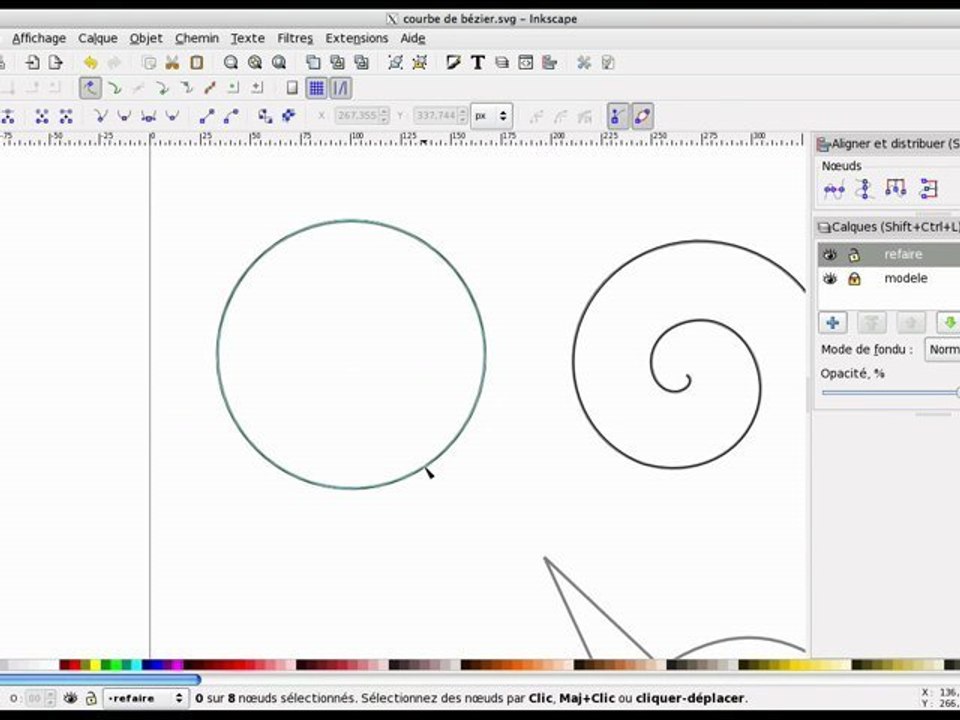Viewport: 960px width, 720px height.
Task: Toggle snap to grids
Action: [x=316, y=88]
